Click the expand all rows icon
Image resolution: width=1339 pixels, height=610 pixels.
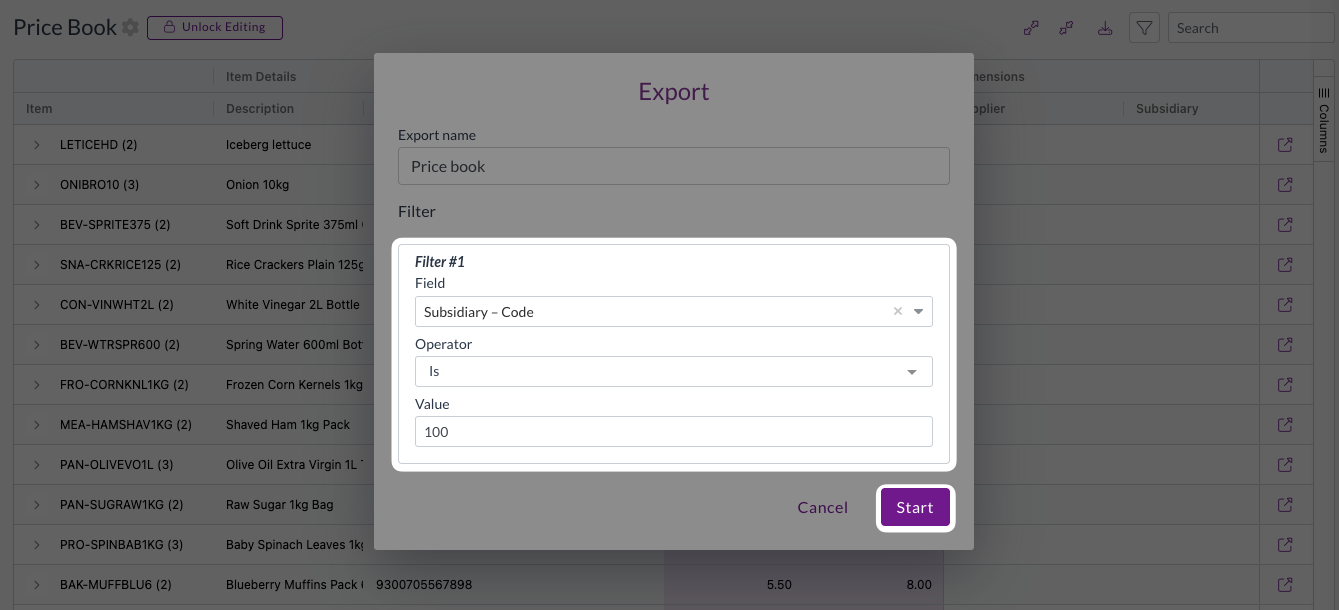[x=1031, y=28]
